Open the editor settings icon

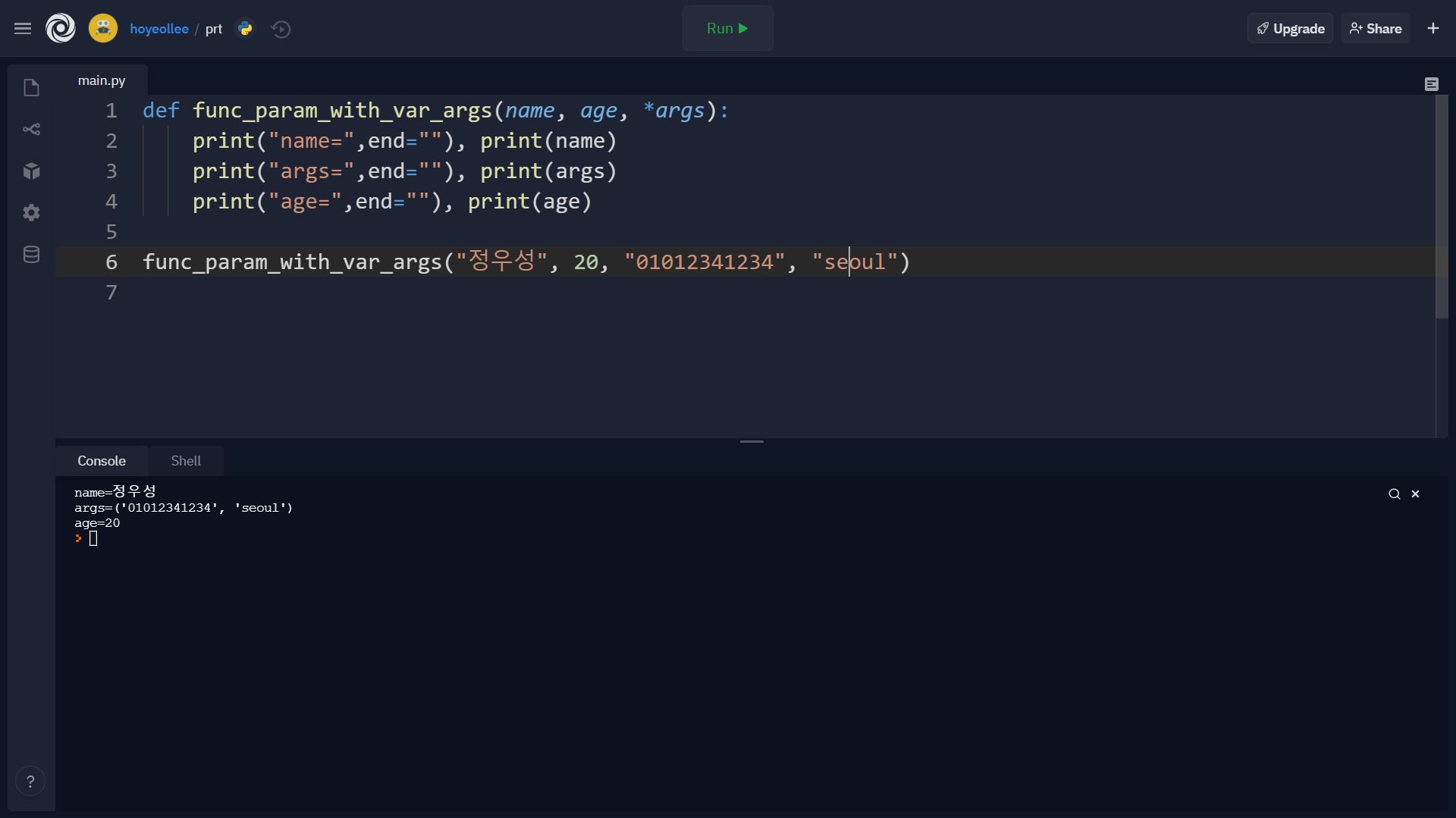tap(1432, 83)
